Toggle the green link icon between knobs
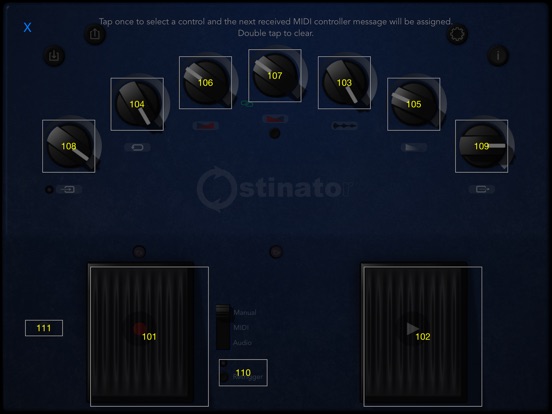Screen dimensions: 552x414 246,104
